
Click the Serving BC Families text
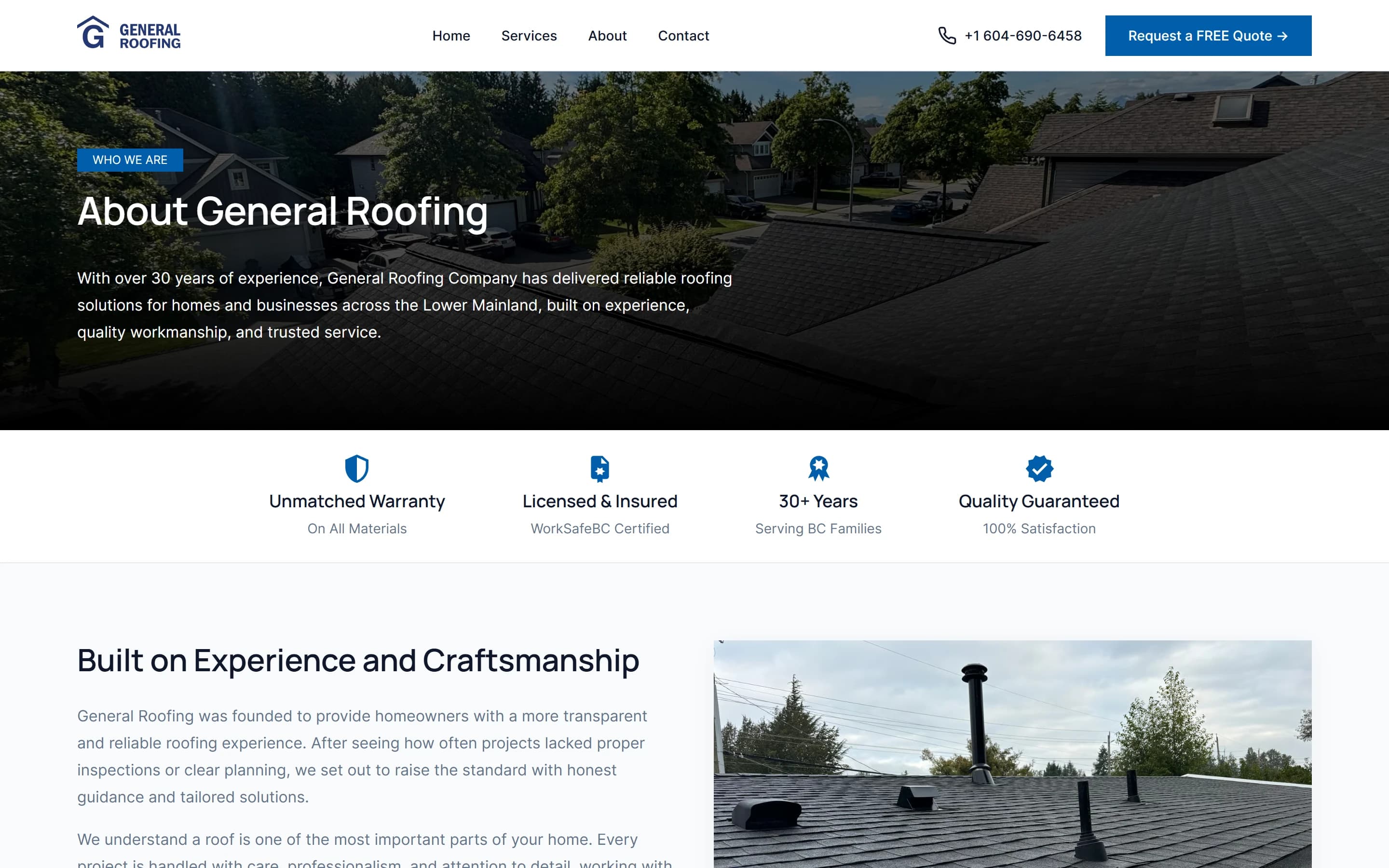pos(818,529)
